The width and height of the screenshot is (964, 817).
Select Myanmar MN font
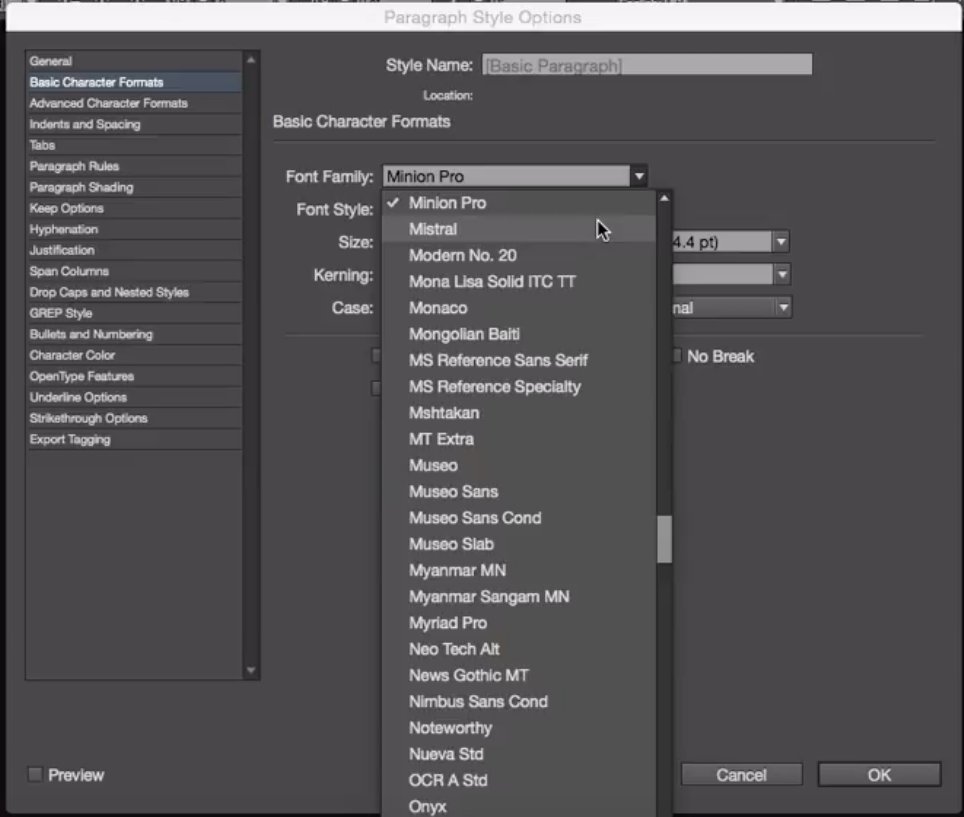(x=519, y=570)
